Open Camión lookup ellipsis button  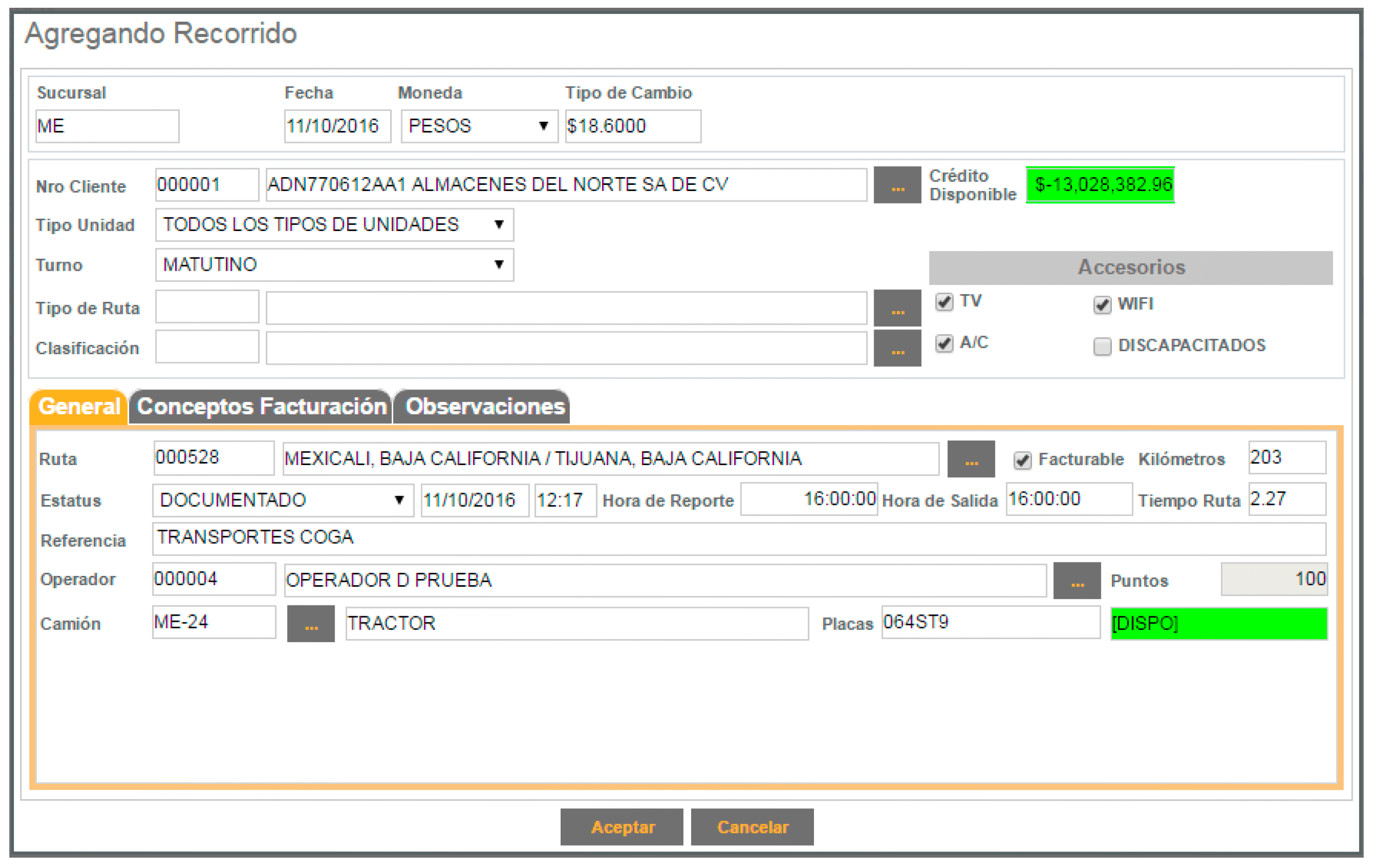(x=311, y=624)
